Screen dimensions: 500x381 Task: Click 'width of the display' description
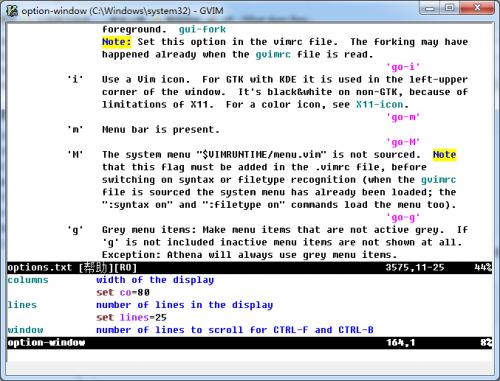155,280
